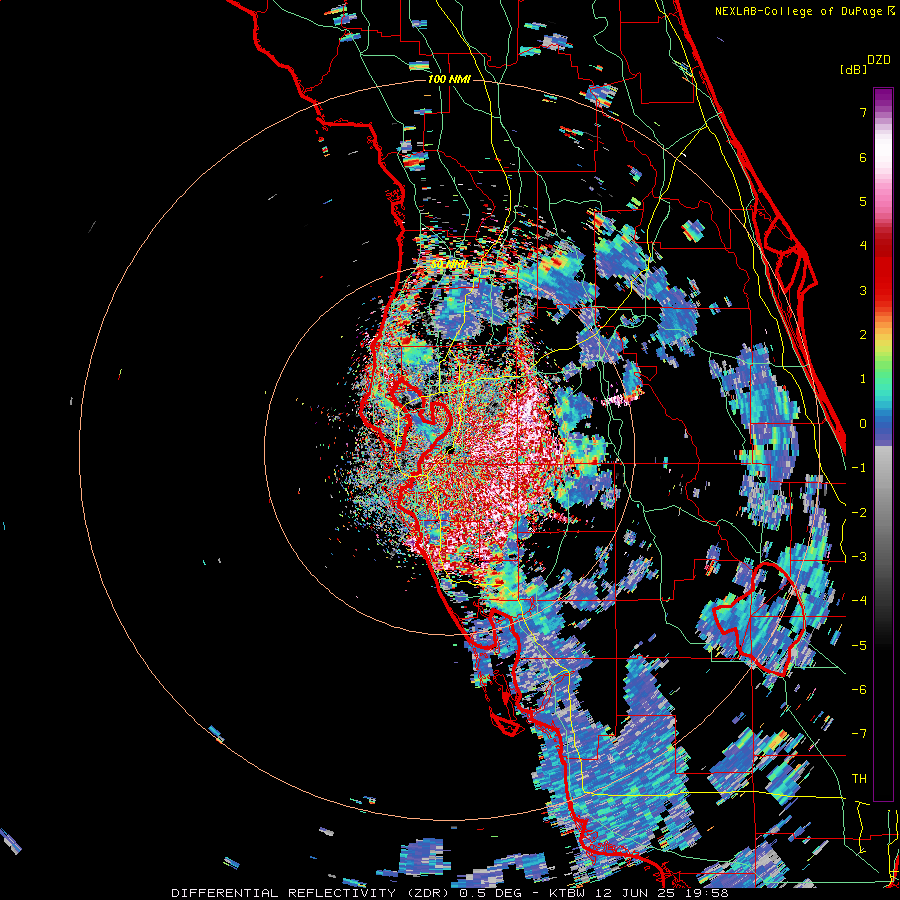Select the 3 tick on color scale
This screenshot has width=900, height=900.
pos(863,290)
